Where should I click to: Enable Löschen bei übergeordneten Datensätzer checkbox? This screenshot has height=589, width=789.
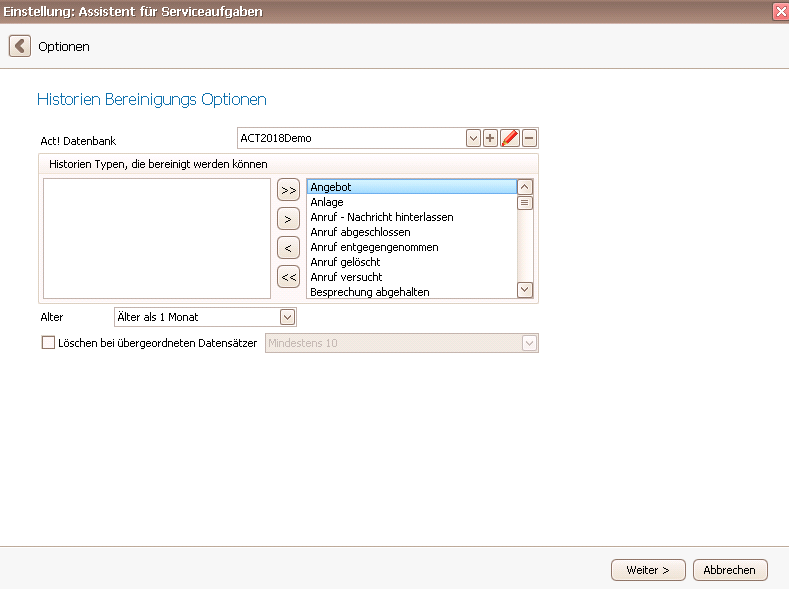(x=48, y=343)
